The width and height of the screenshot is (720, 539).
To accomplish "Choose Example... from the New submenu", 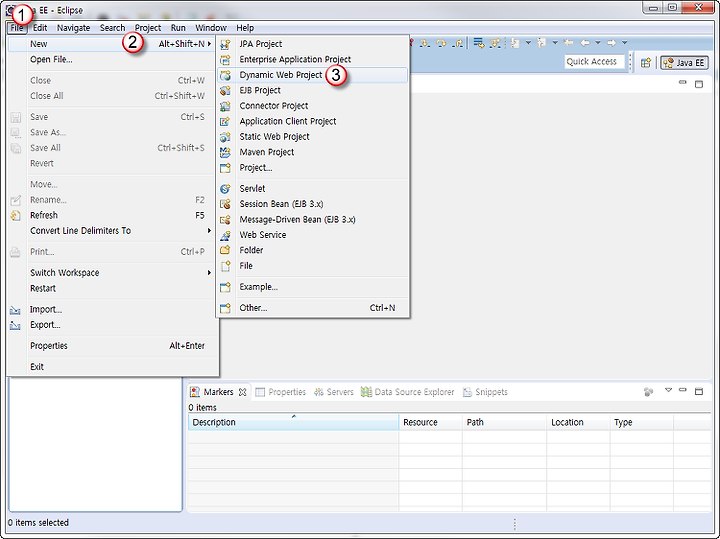I will coord(312,287).
